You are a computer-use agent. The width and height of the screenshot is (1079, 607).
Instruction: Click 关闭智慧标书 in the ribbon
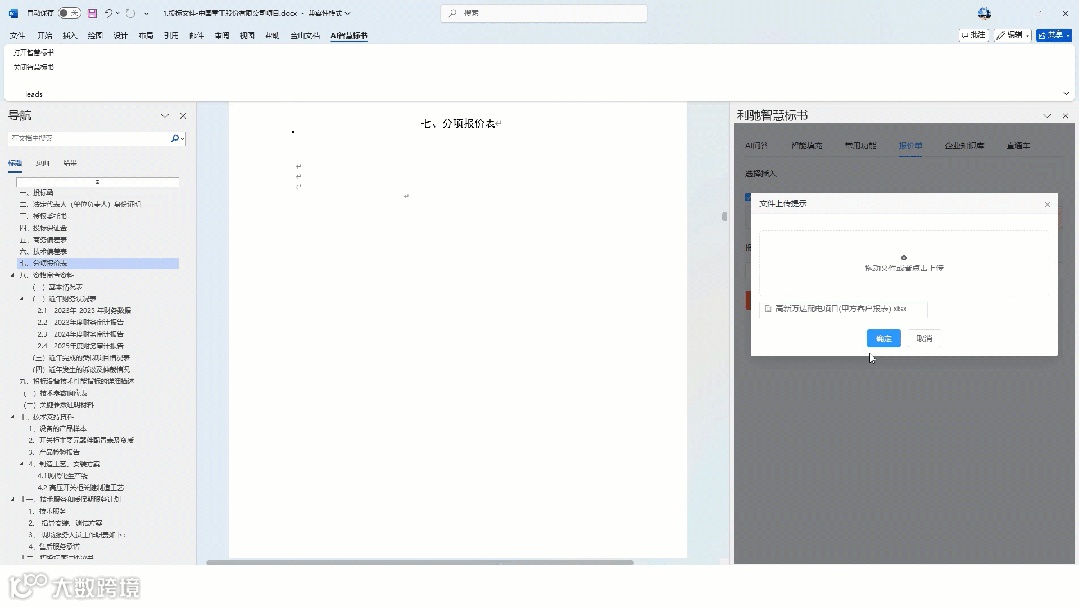point(33,67)
